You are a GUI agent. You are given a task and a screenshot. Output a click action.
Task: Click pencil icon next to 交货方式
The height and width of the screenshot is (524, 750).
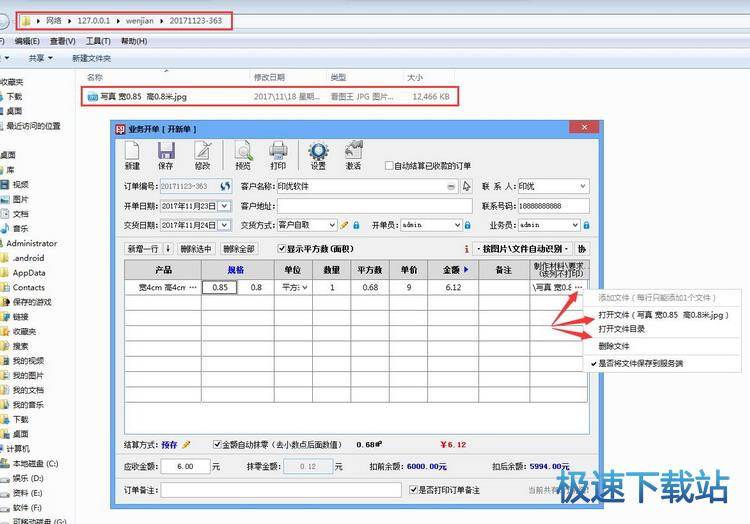coord(344,225)
